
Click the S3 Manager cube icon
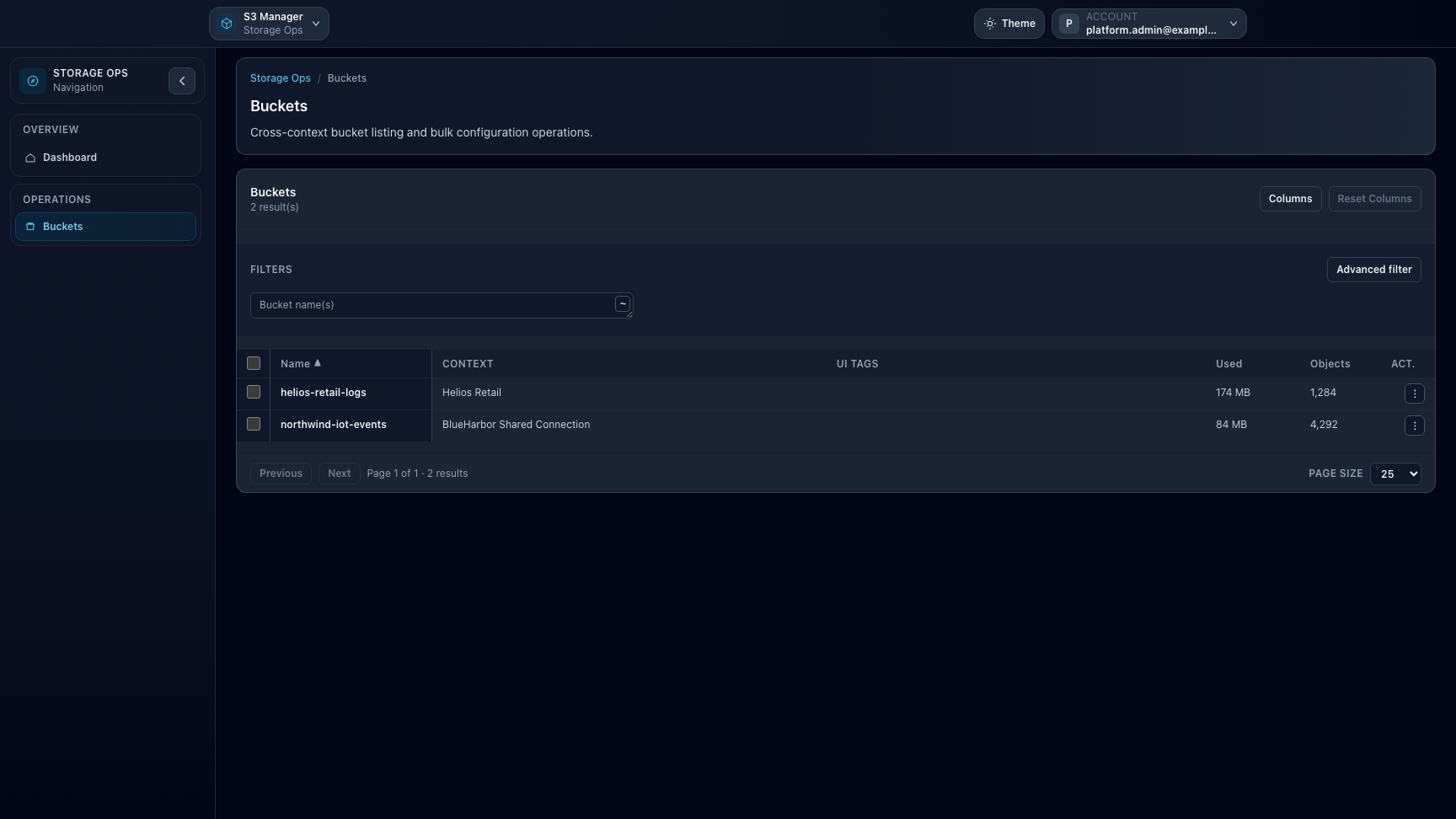pyautogui.click(x=226, y=23)
